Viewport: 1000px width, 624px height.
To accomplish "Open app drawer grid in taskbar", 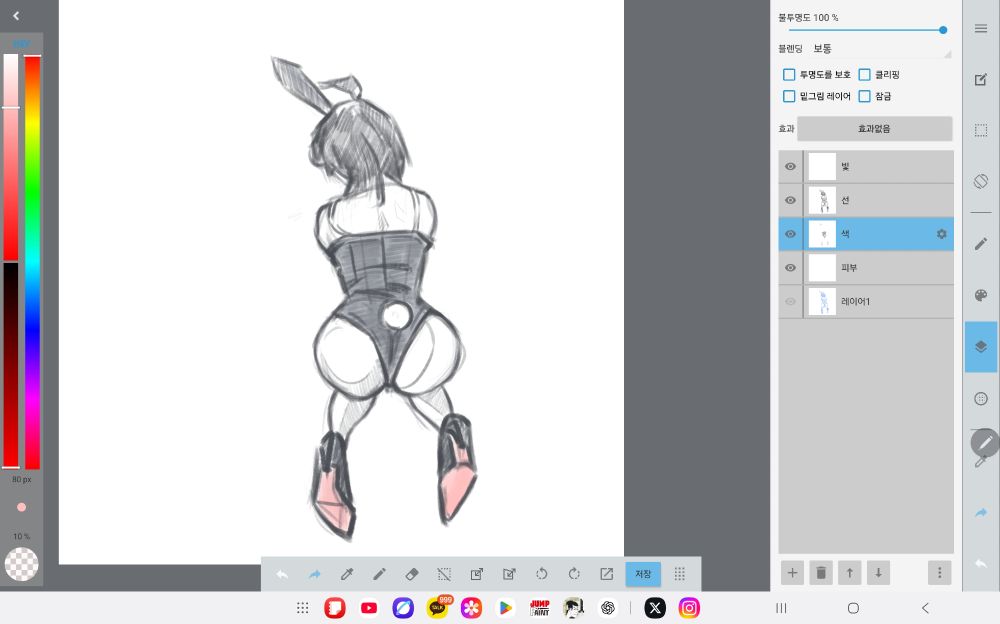I will (x=303, y=608).
